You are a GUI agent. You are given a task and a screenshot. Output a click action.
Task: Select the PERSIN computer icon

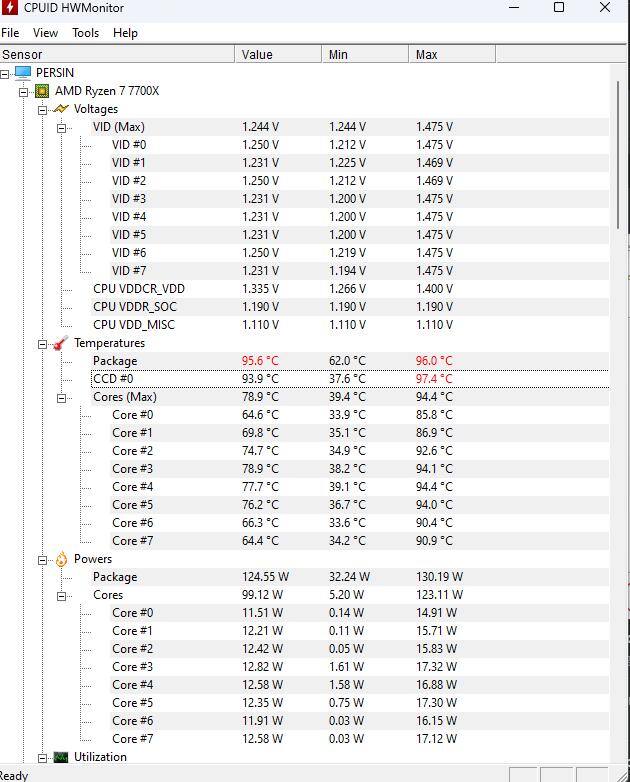point(23,73)
